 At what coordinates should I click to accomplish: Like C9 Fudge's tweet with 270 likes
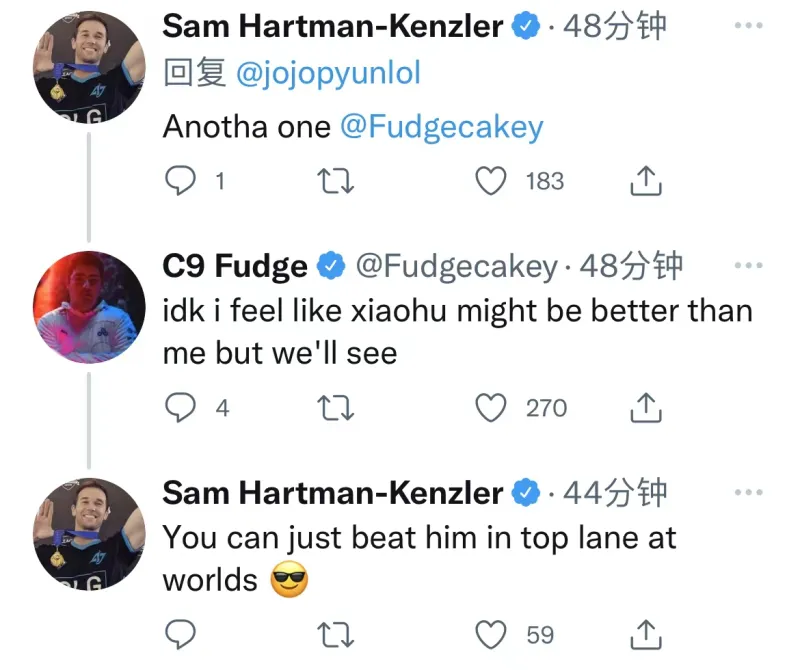click(x=490, y=408)
